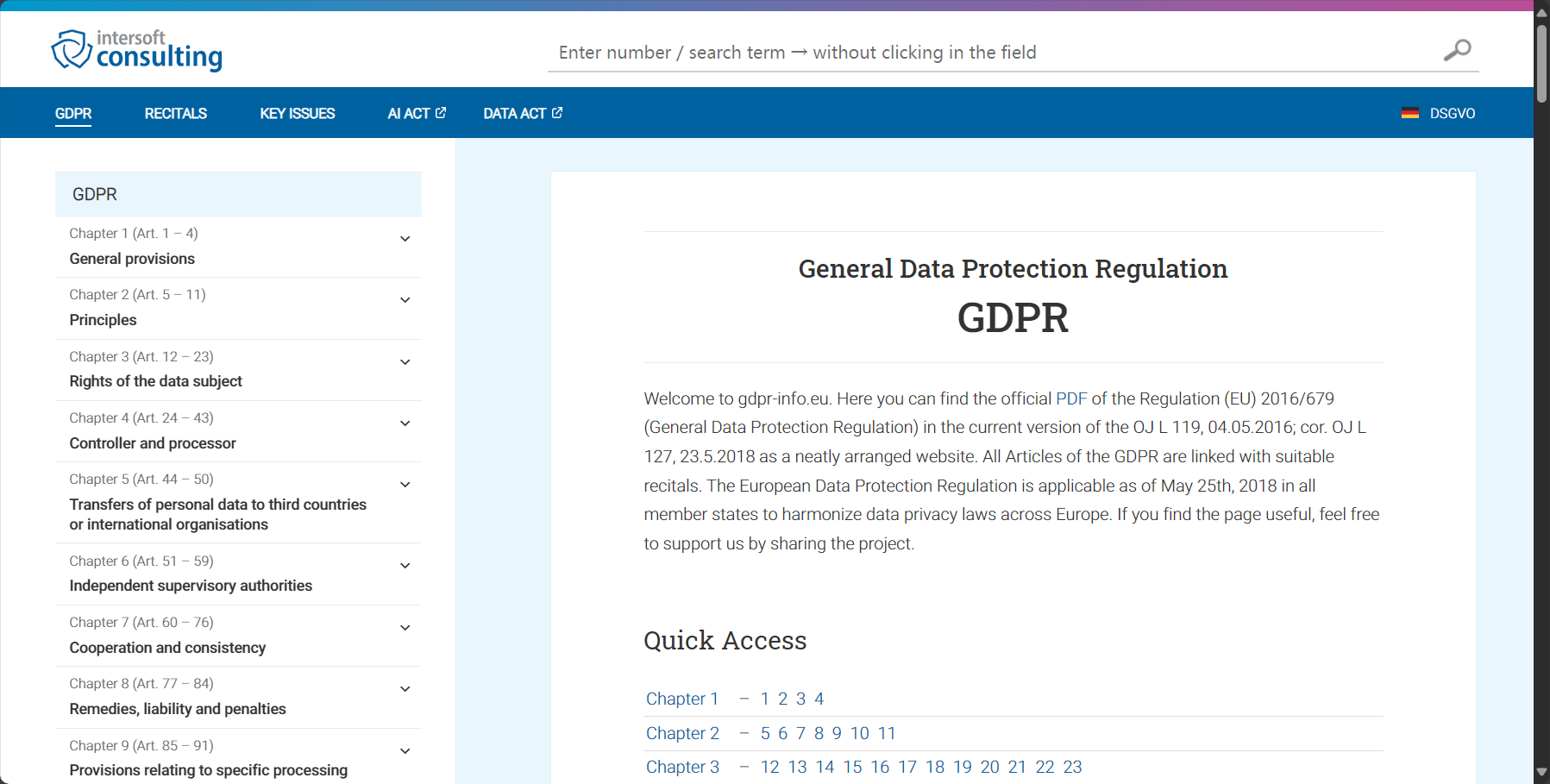Screen dimensions: 1550x784
Task: Select the GDPR tab in navigation
Action: click(x=73, y=113)
